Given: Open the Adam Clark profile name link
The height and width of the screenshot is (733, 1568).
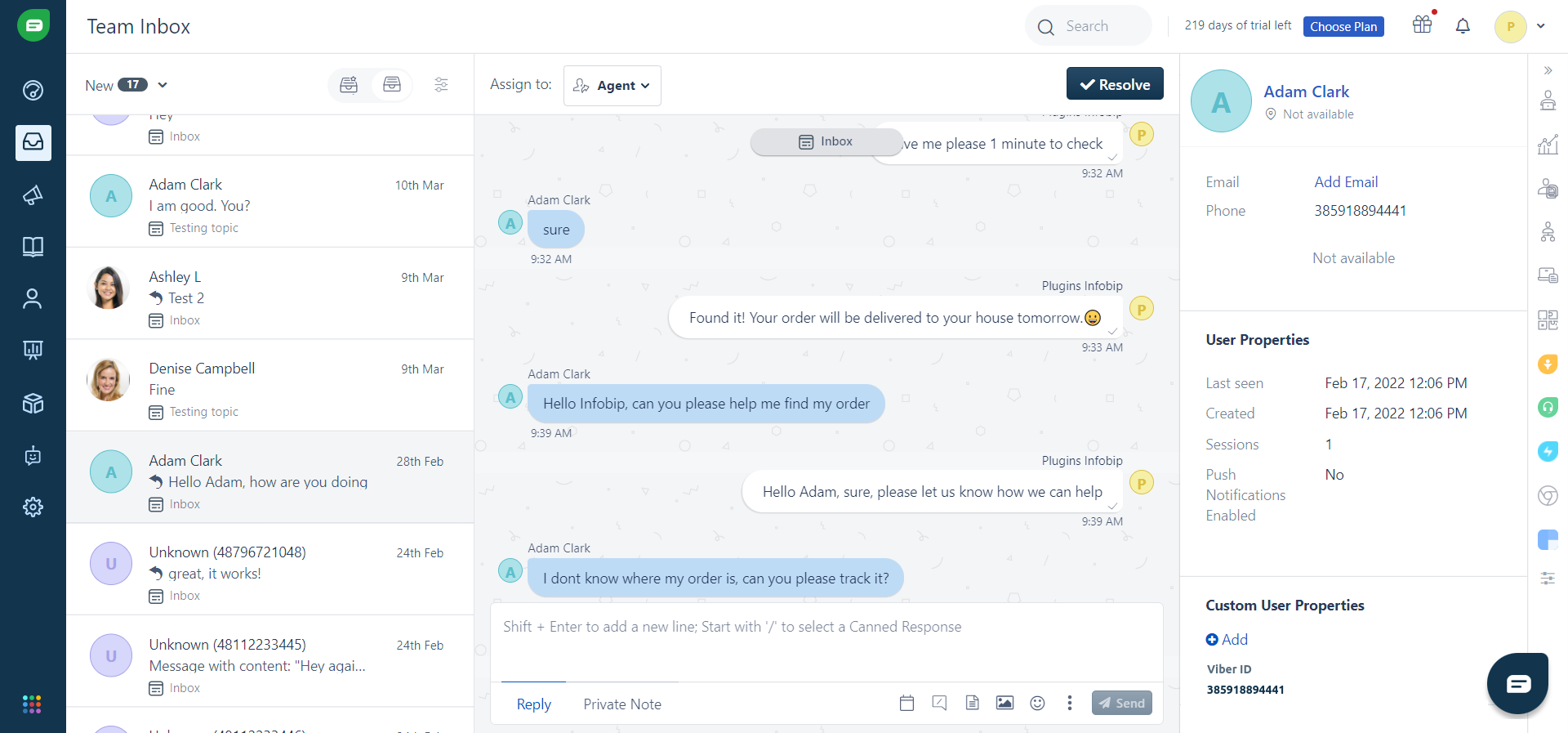Looking at the screenshot, I should 1306,92.
